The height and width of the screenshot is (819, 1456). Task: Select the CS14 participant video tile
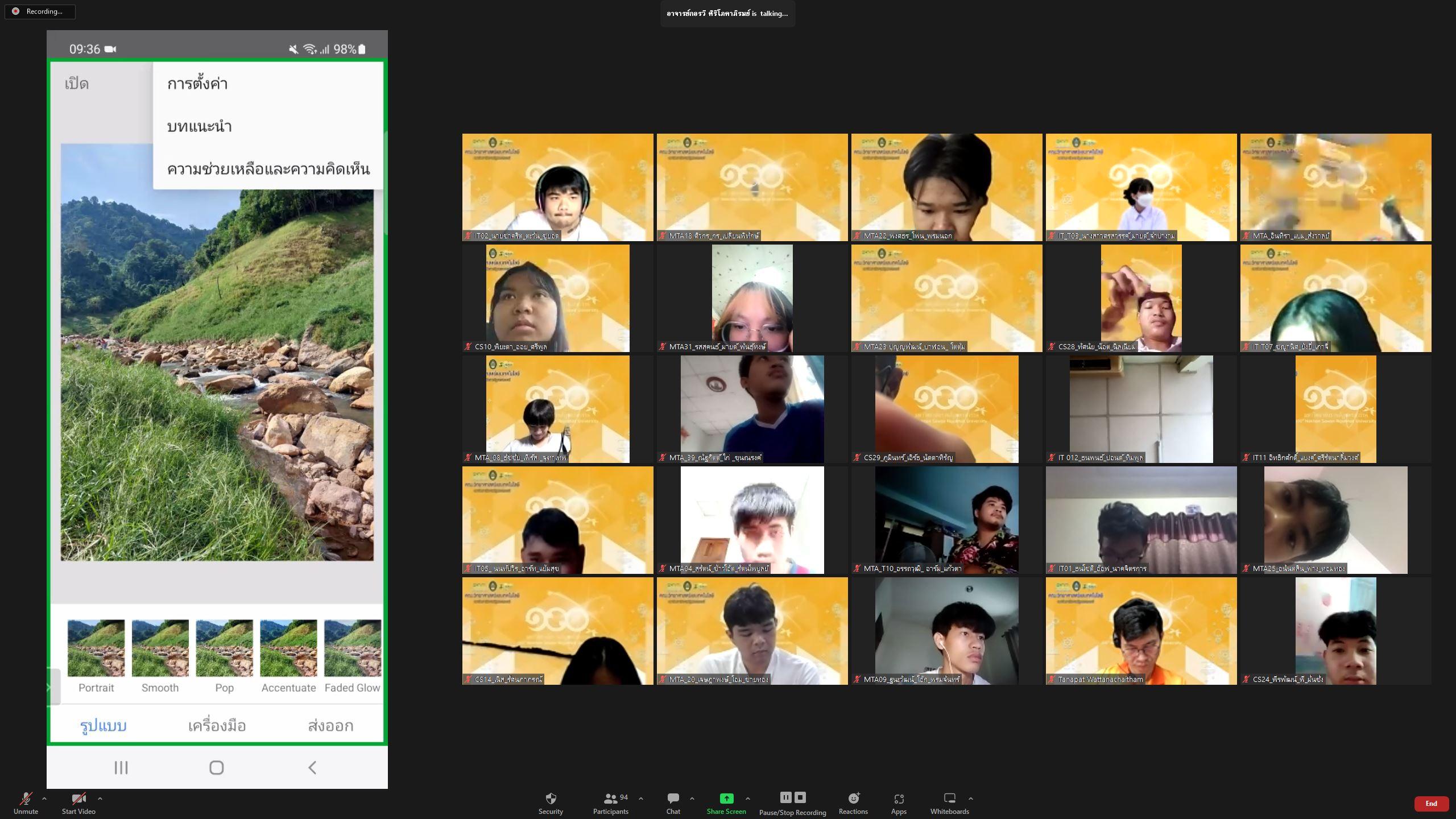pos(558,631)
